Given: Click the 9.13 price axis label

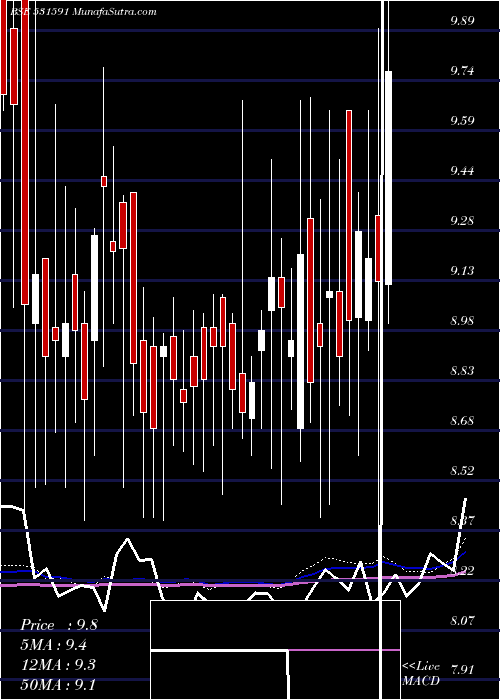Looking at the screenshot, I should tap(462, 271).
